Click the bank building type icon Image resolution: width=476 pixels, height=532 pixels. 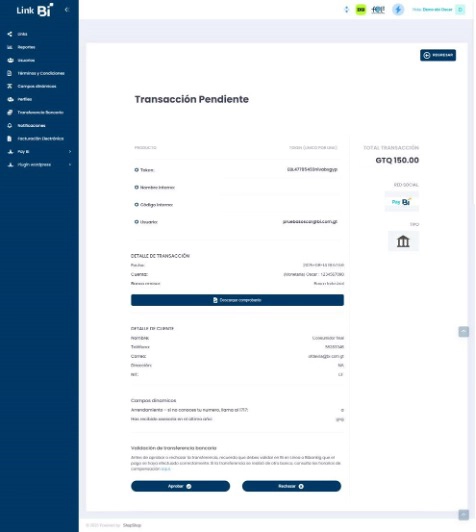pyautogui.click(x=403, y=241)
